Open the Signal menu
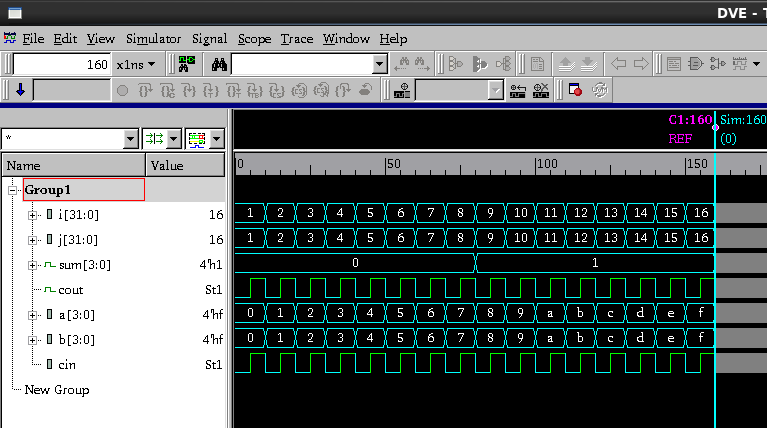 click(209, 39)
